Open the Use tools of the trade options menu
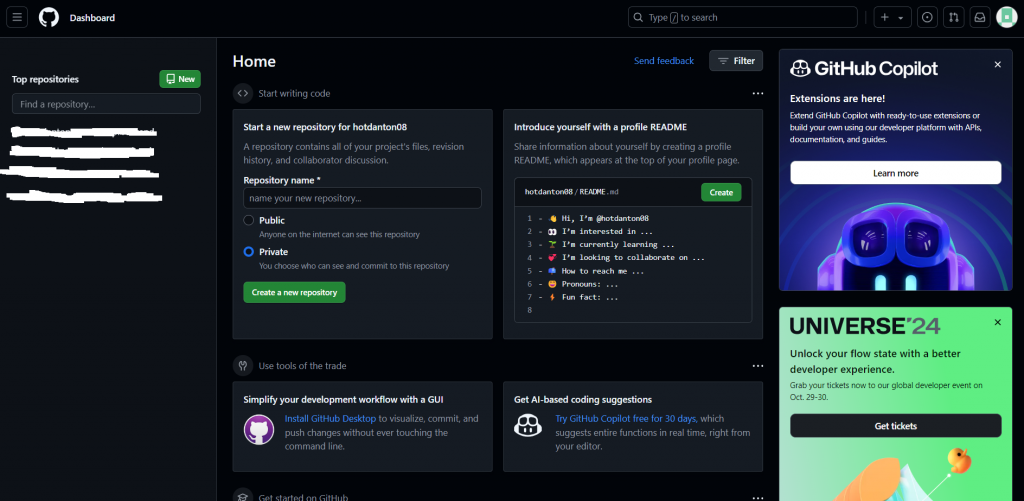The height and width of the screenshot is (501, 1024). click(758, 365)
